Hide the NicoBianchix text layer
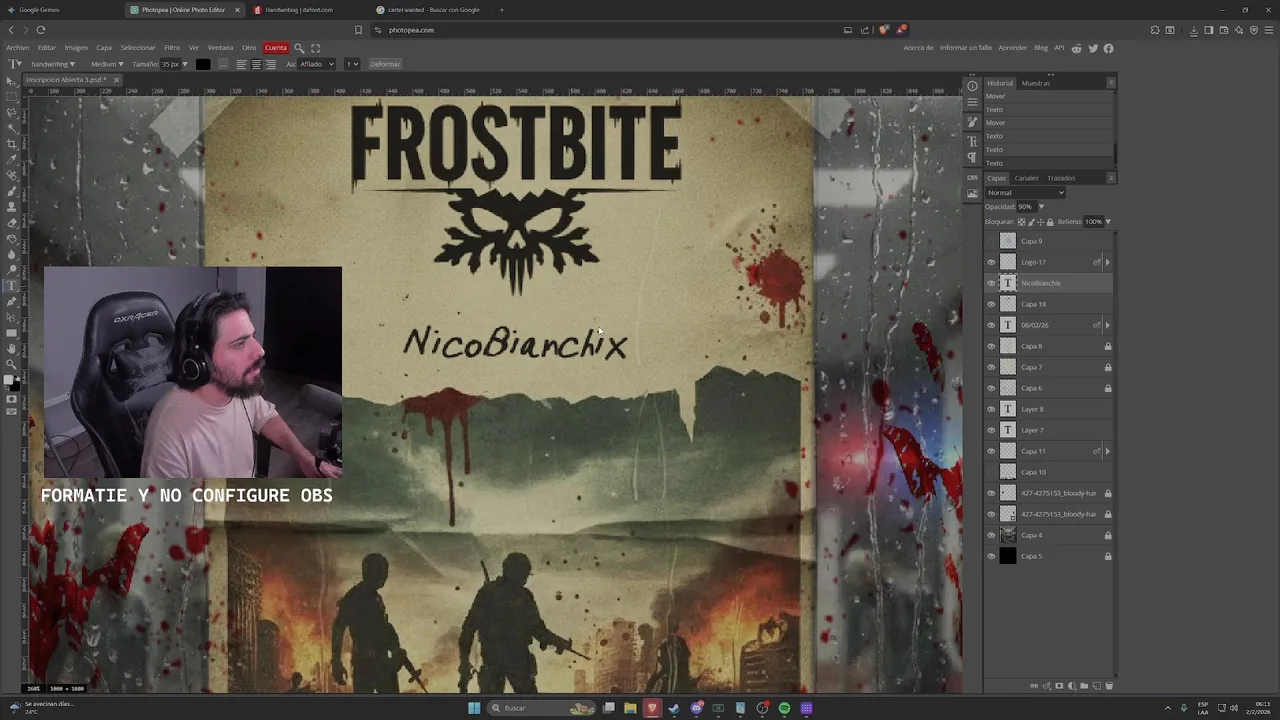Viewport: 1280px width, 720px height. click(x=991, y=283)
